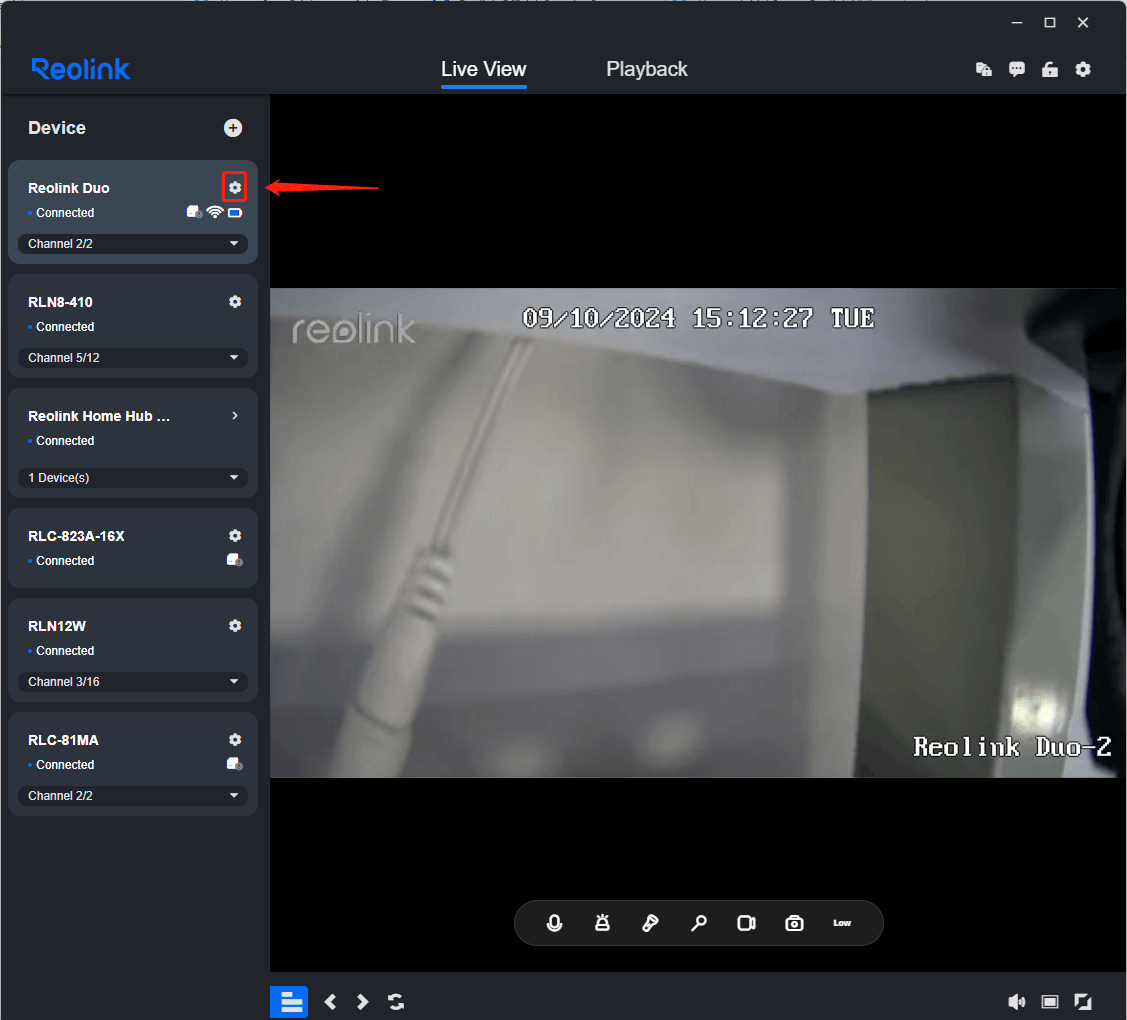The image size is (1127, 1020).
Task: Expand the 1 Device(s) dropdown
Action: pos(133,478)
